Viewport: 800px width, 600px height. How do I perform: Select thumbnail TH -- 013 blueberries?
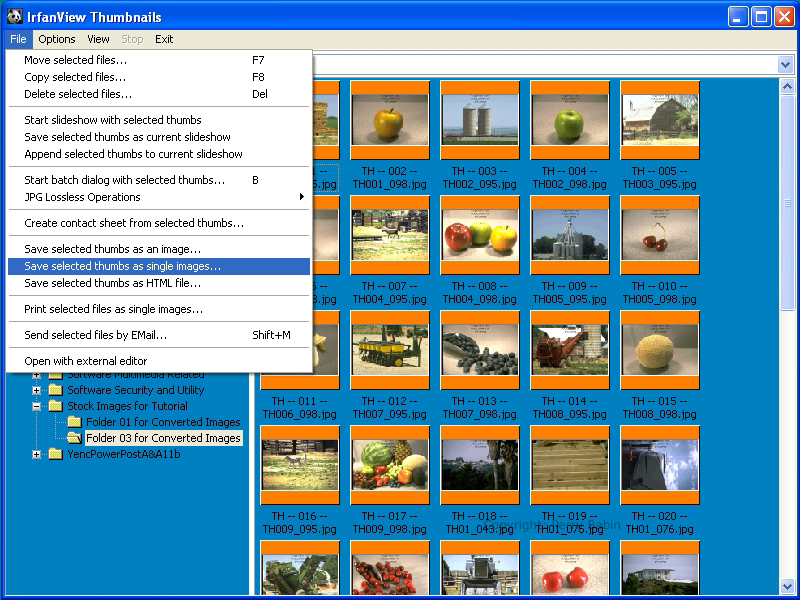[480, 350]
